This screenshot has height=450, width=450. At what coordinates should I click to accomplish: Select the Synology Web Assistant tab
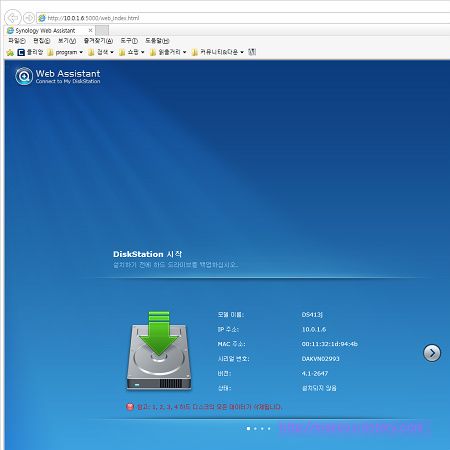(x=49, y=31)
